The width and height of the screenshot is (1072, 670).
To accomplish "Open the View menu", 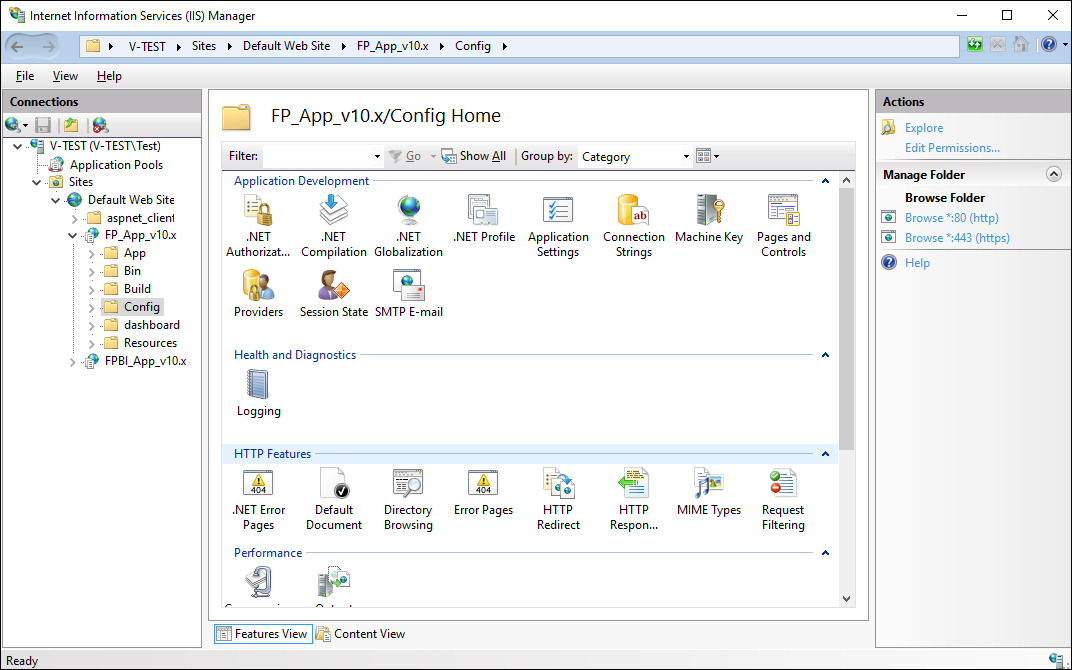I will pos(65,76).
